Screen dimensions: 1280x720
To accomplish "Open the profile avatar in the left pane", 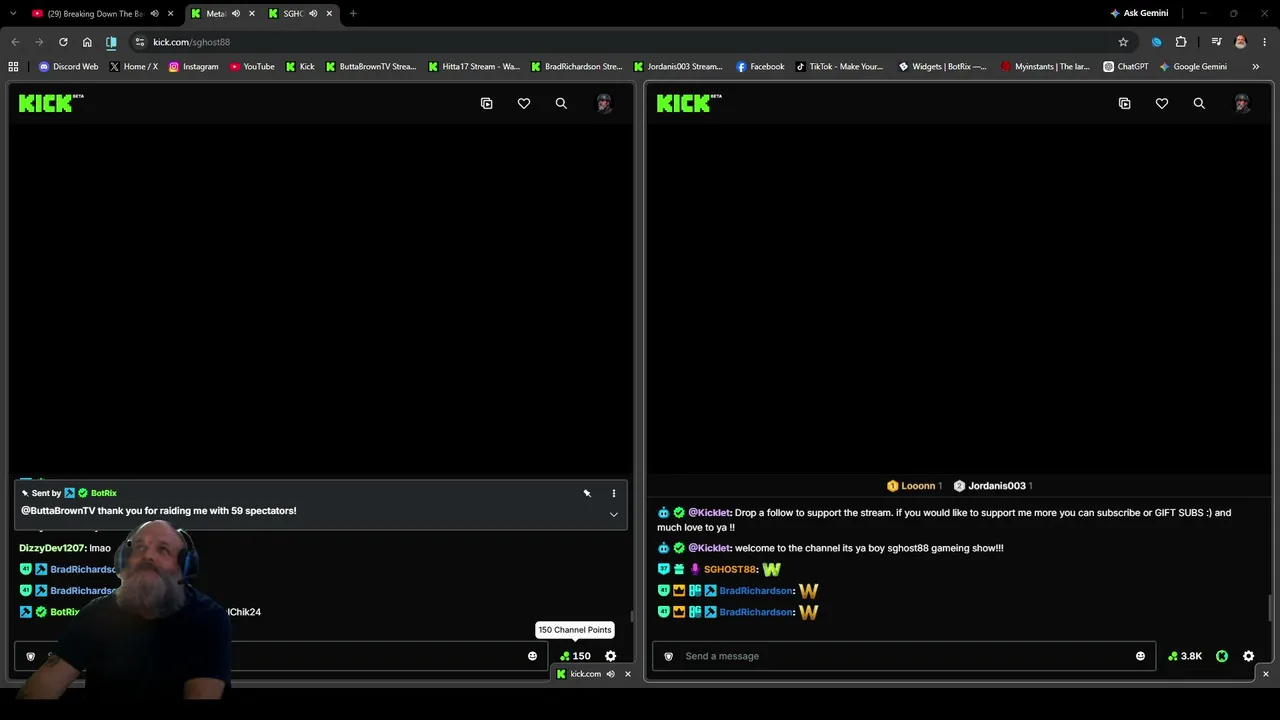I will pyautogui.click(x=604, y=103).
